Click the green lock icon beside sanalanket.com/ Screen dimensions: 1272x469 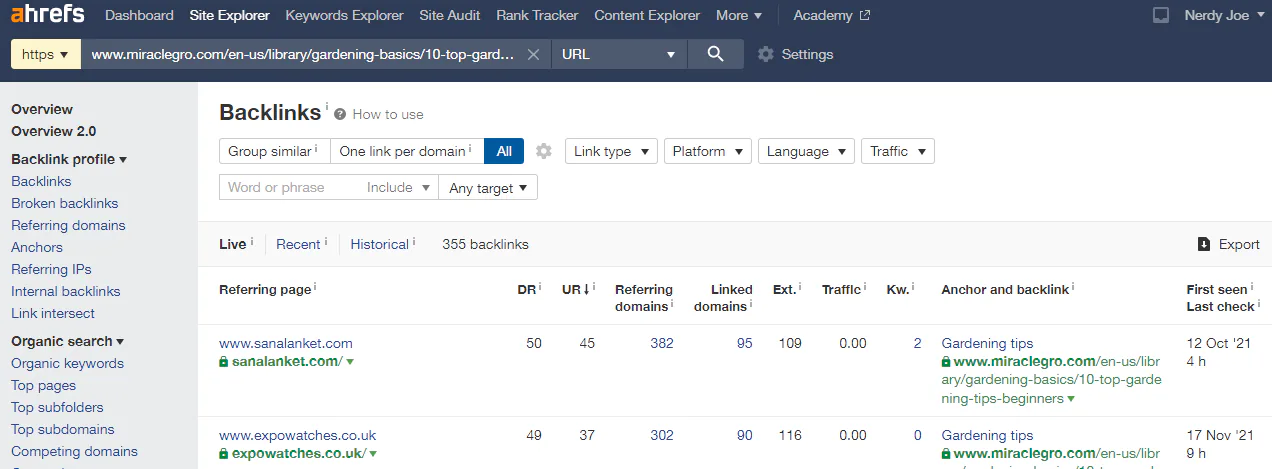224,361
